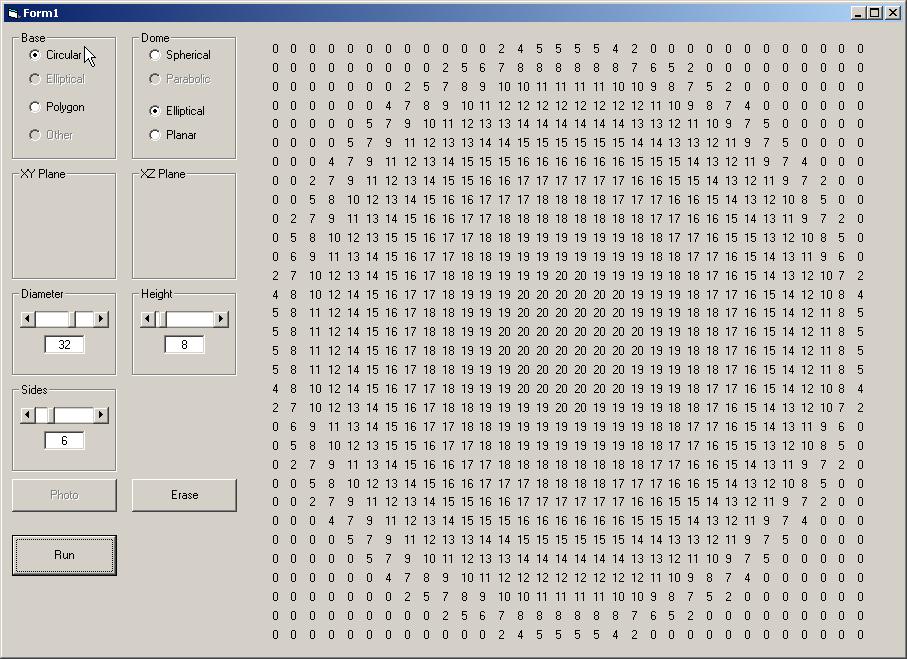Decrease Sides with left scroll arrow
The width and height of the screenshot is (907, 659).
27,415
